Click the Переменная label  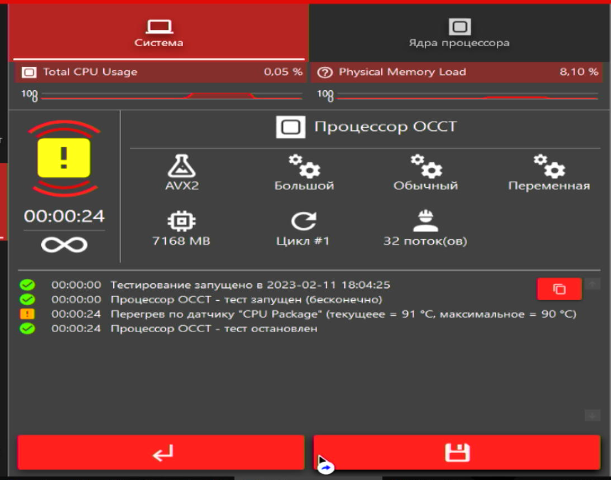[549, 186]
